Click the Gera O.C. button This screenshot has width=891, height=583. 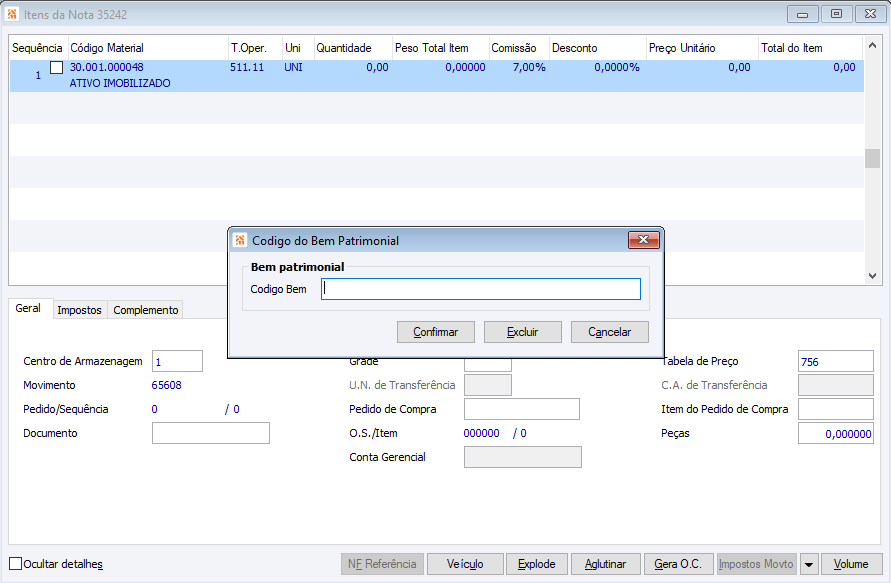pyautogui.click(x=678, y=564)
